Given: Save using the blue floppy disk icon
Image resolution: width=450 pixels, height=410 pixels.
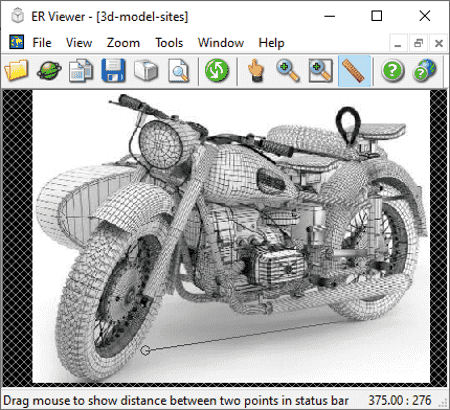Looking at the screenshot, I should pyautogui.click(x=113, y=70).
